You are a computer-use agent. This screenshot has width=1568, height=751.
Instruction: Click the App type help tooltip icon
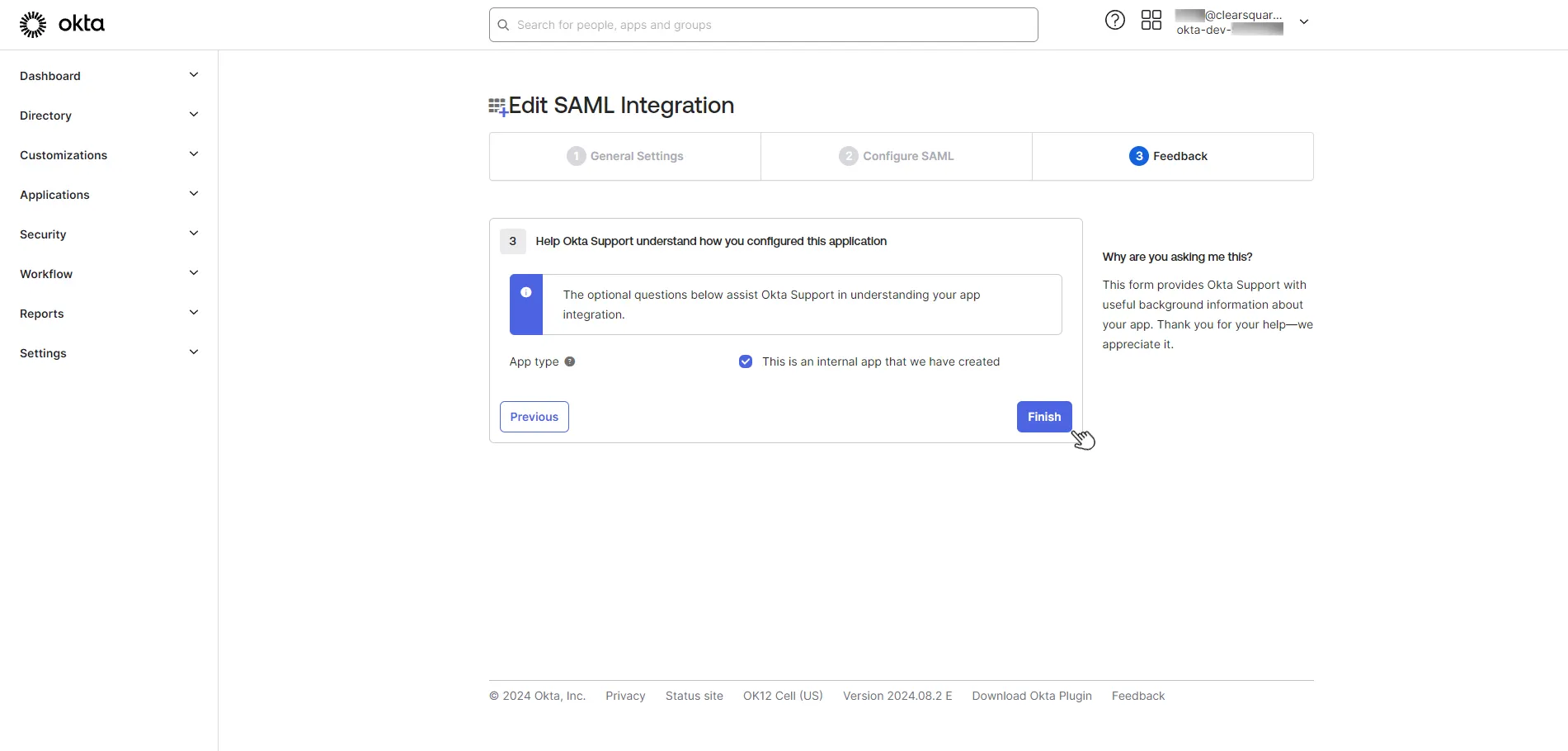pos(569,361)
